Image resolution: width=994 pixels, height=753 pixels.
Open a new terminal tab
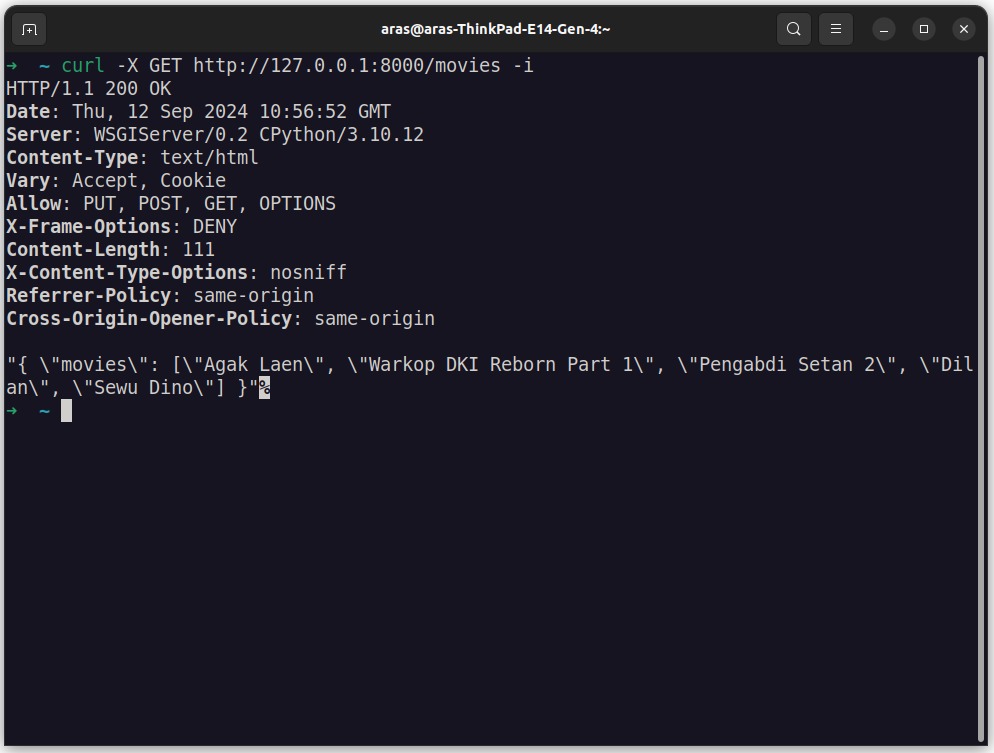(x=29, y=29)
